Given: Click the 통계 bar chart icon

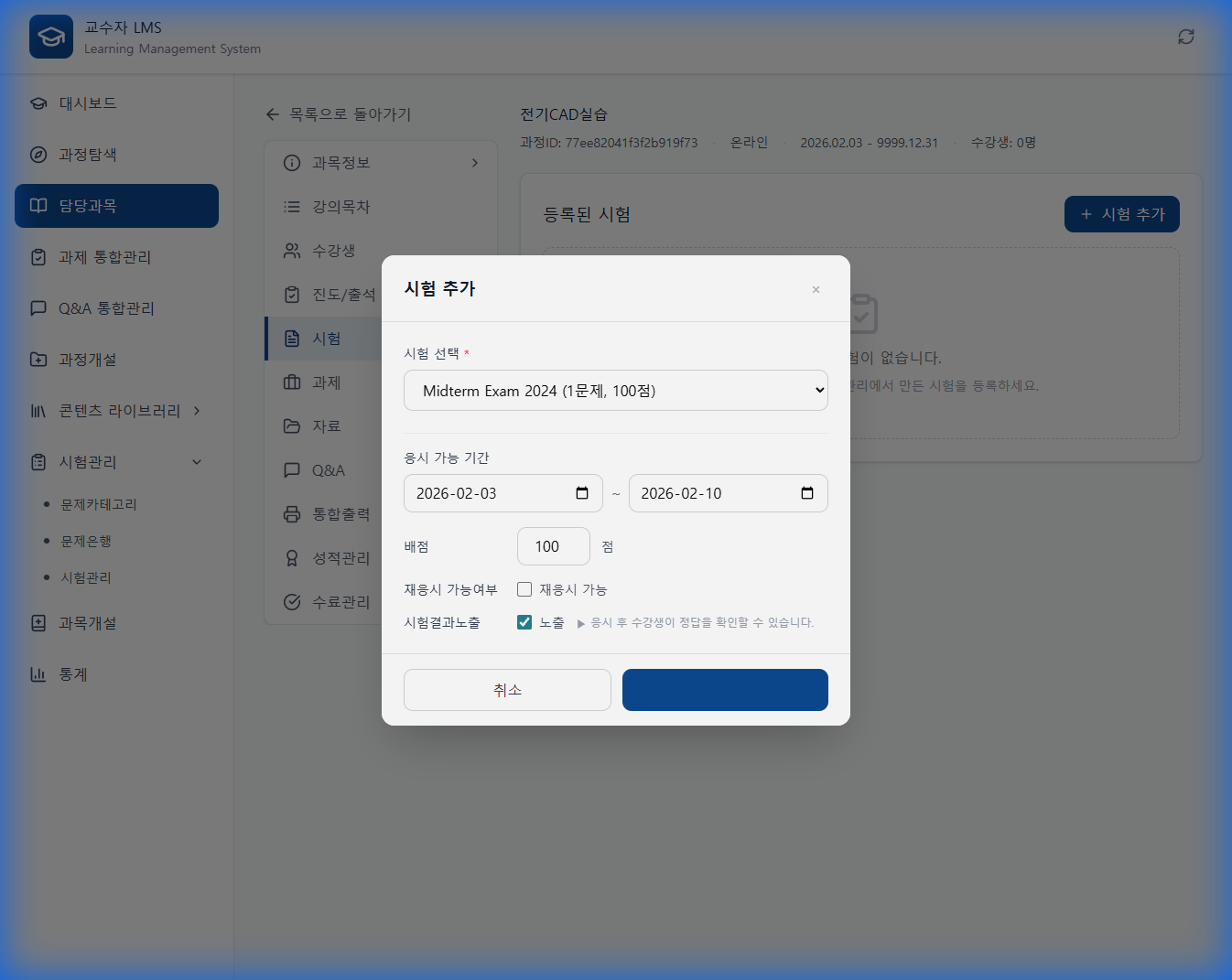Looking at the screenshot, I should 38,674.
